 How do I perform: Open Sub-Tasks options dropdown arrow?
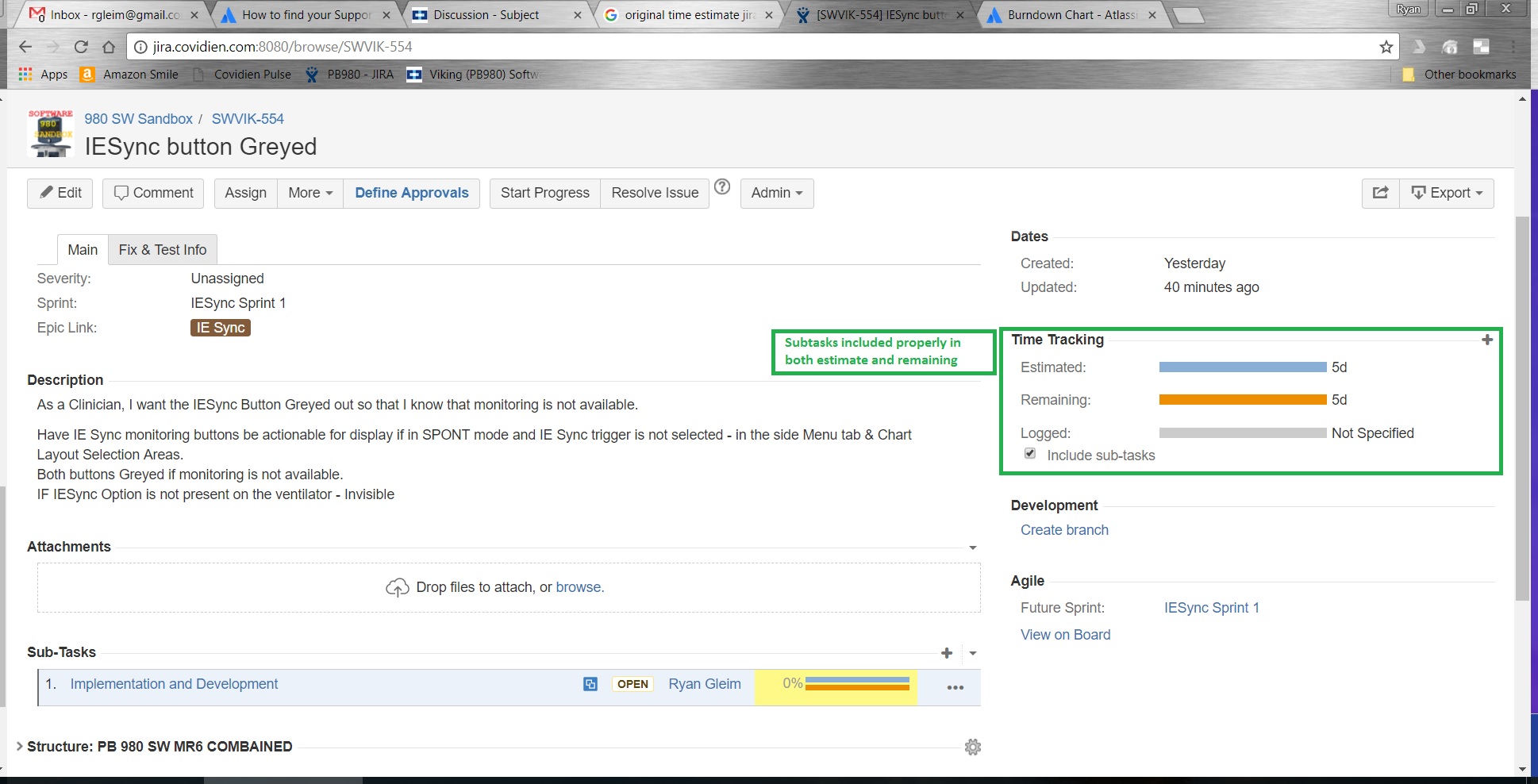973,654
